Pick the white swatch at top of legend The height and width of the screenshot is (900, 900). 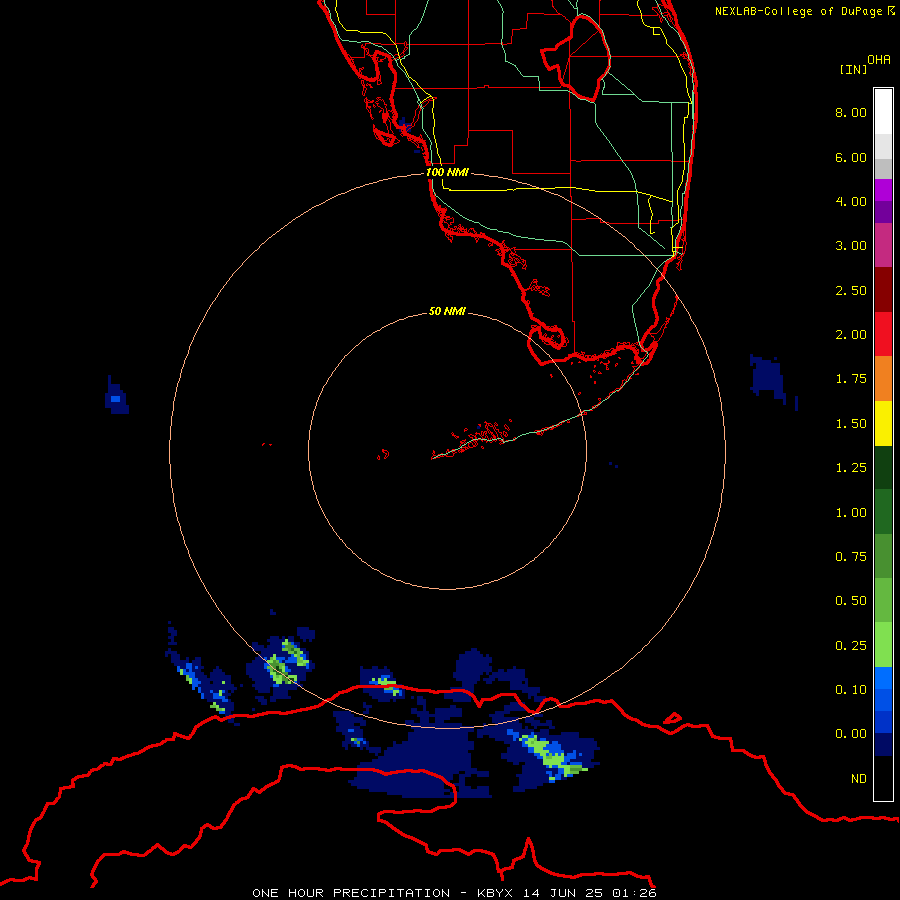tap(883, 112)
